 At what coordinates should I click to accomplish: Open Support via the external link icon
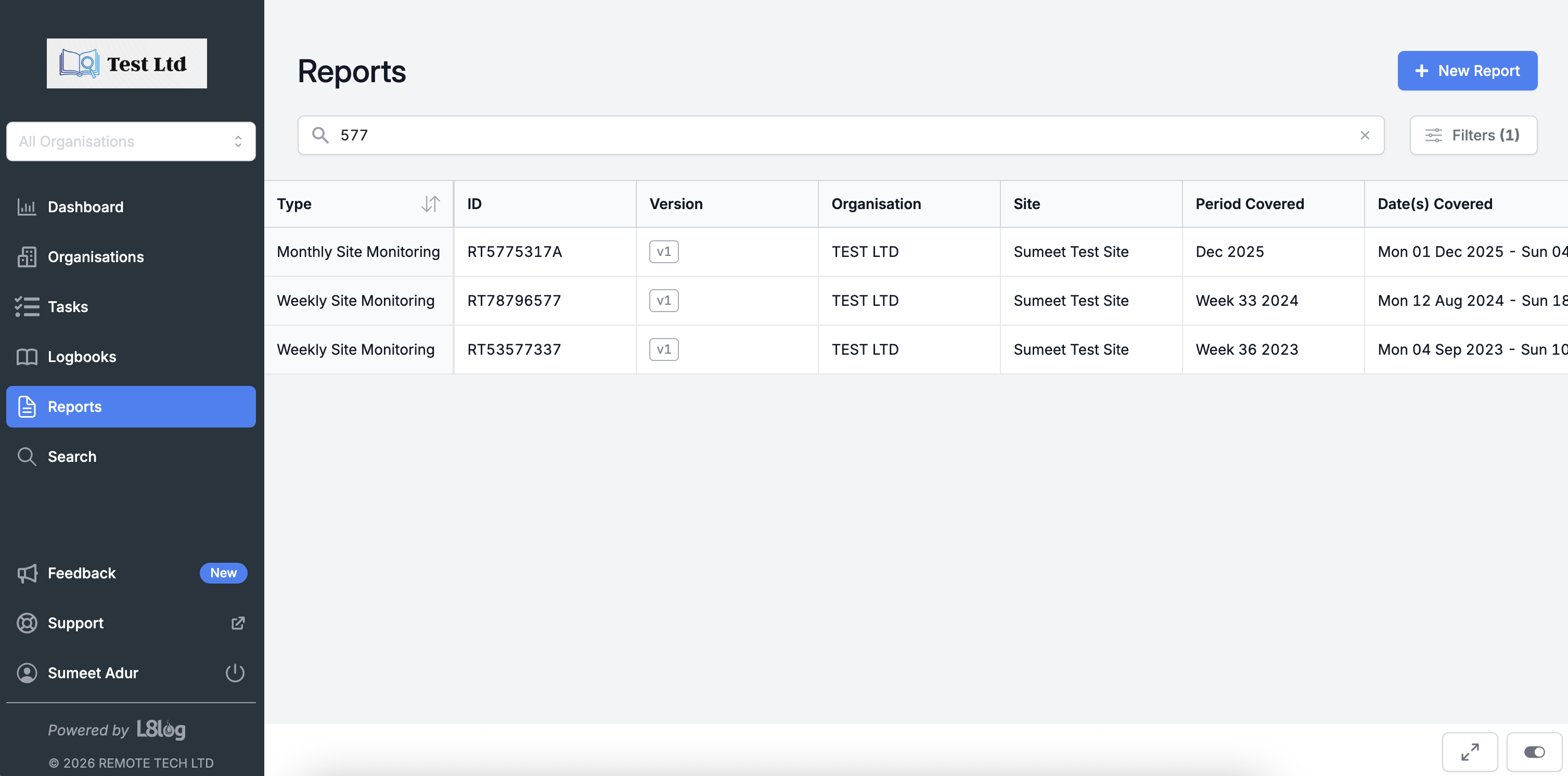(237, 623)
